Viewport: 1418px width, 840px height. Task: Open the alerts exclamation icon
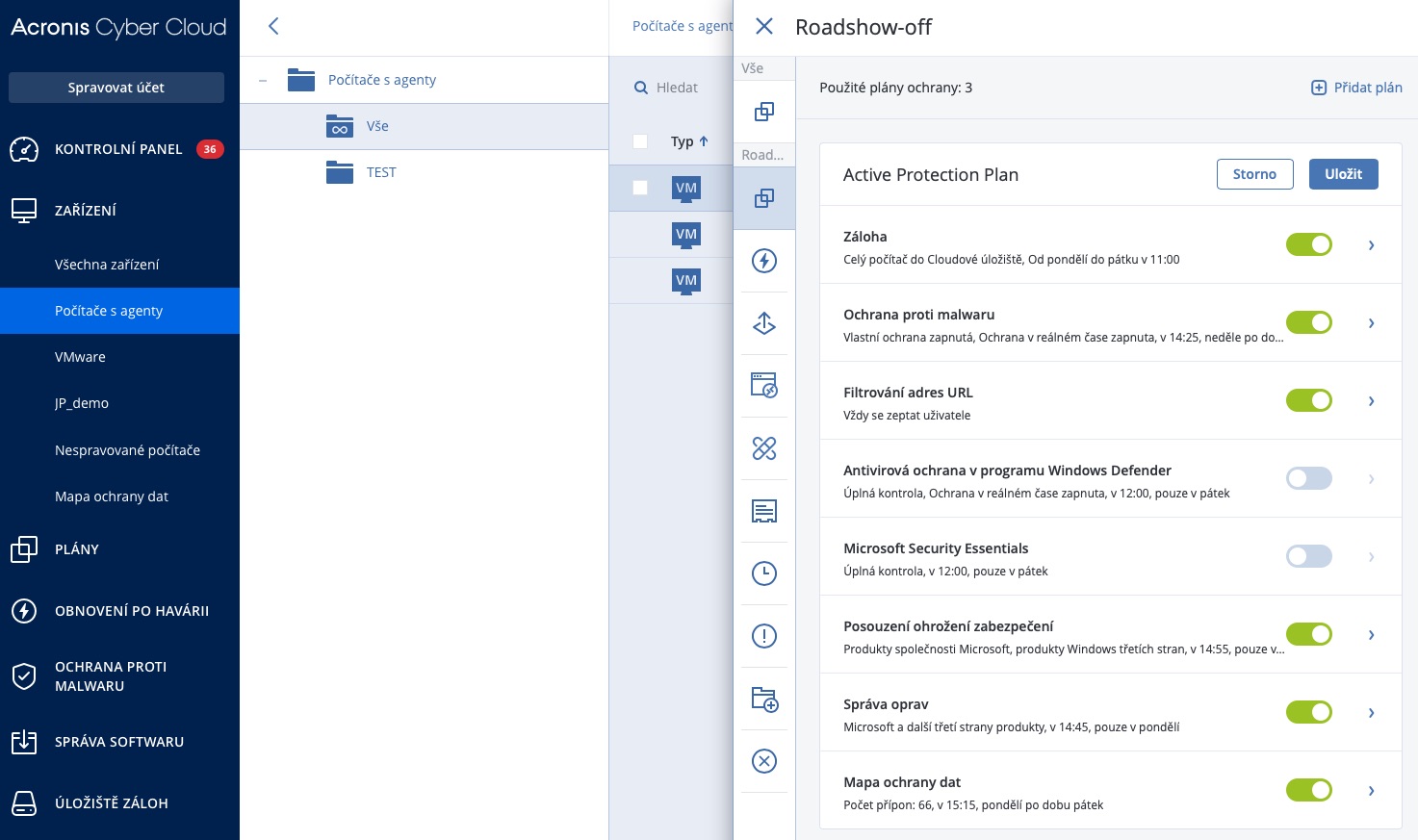pos(764,636)
